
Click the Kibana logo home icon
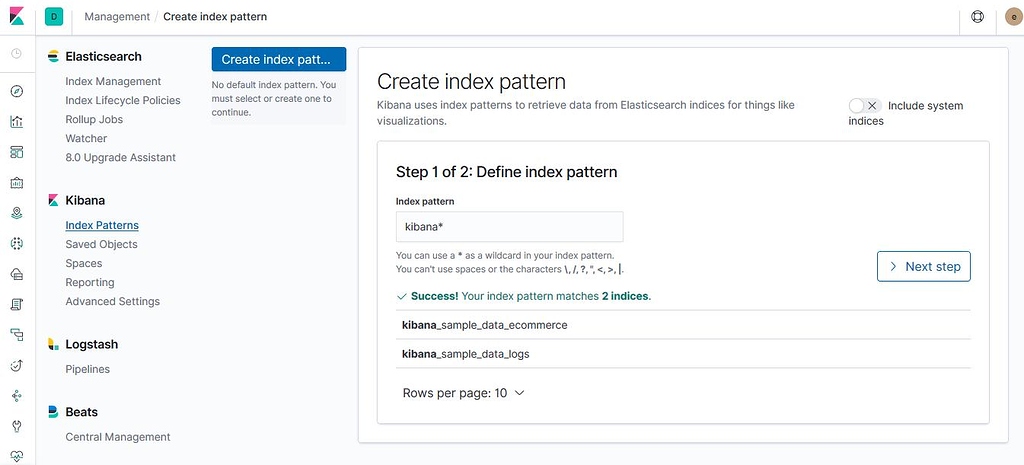coord(16,16)
